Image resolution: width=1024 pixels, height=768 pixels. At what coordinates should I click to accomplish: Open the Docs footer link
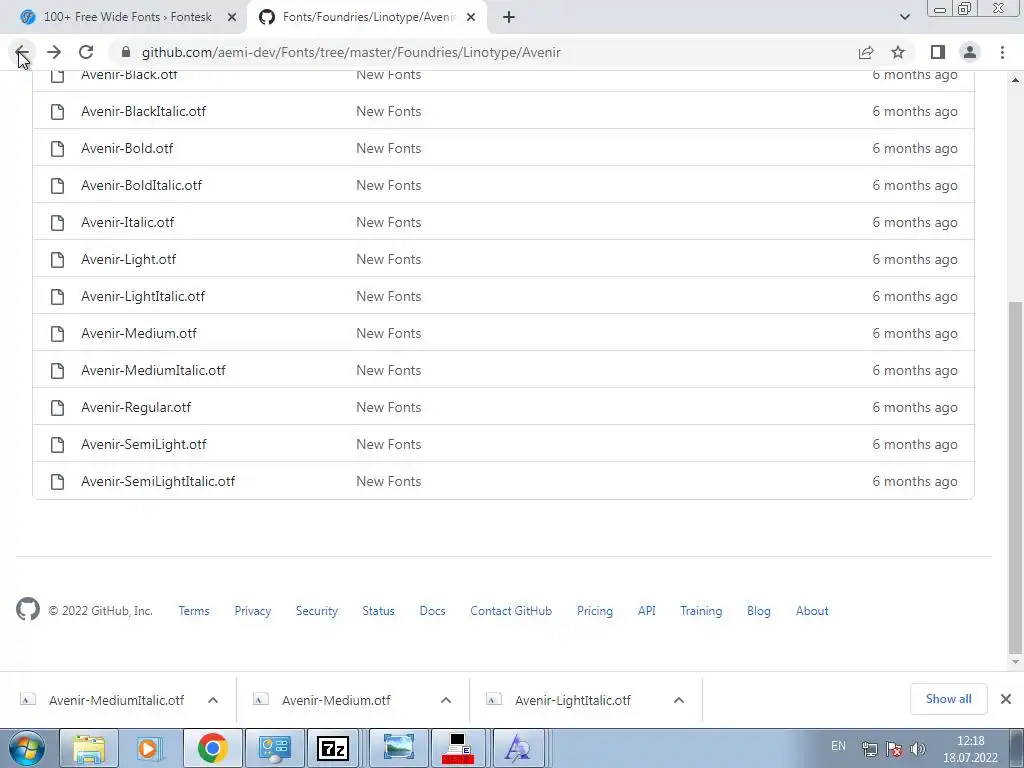coord(432,611)
